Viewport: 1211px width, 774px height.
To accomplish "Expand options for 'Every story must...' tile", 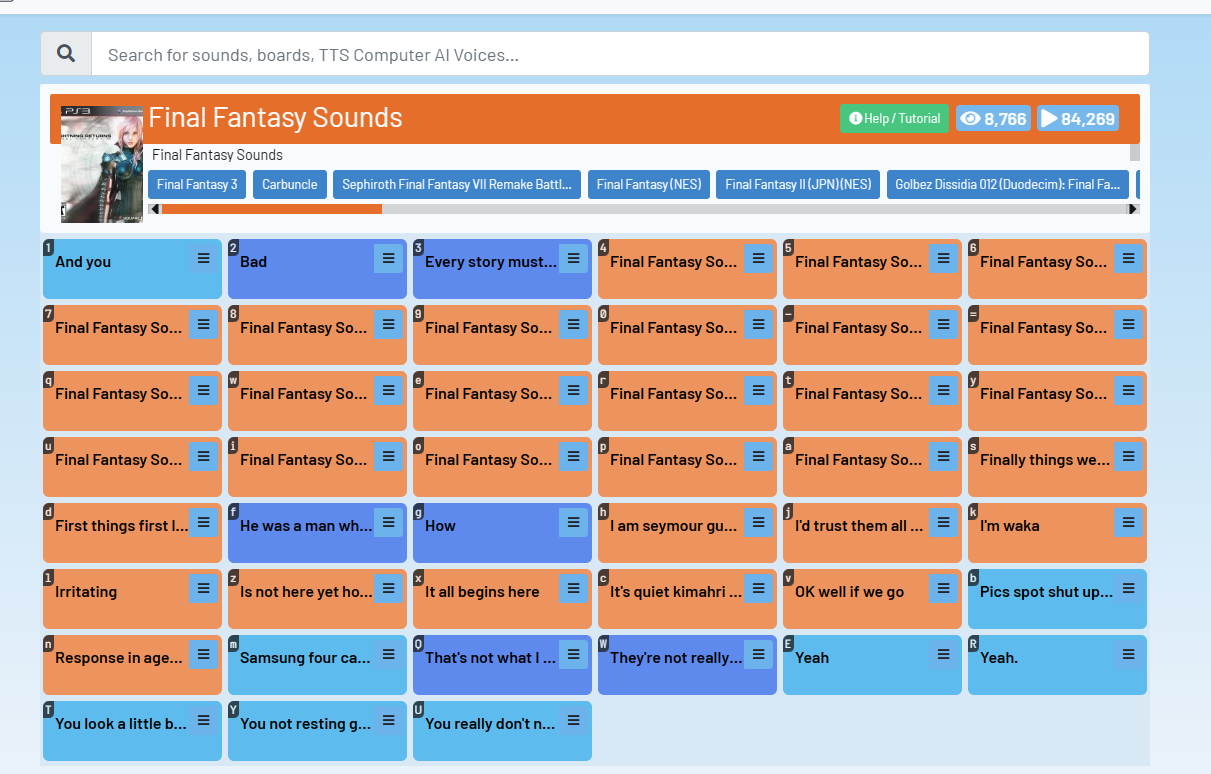I will click(x=573, y=258).
